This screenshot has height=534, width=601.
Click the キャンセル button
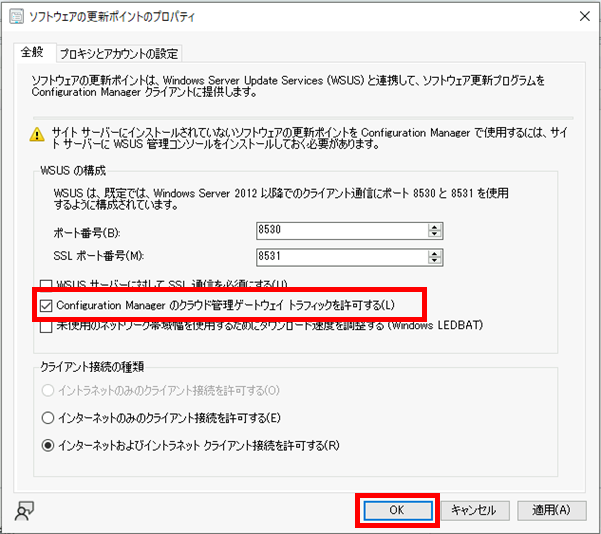point(475,510)
